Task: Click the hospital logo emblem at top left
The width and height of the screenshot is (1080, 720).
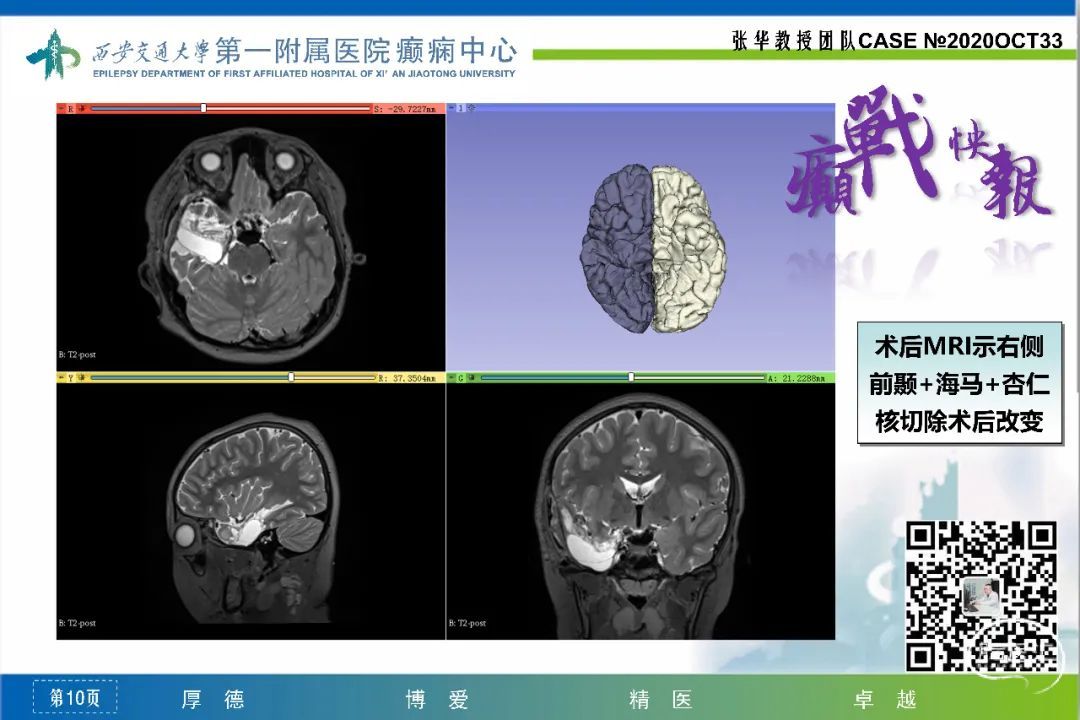Action: (x=52, y=54)
